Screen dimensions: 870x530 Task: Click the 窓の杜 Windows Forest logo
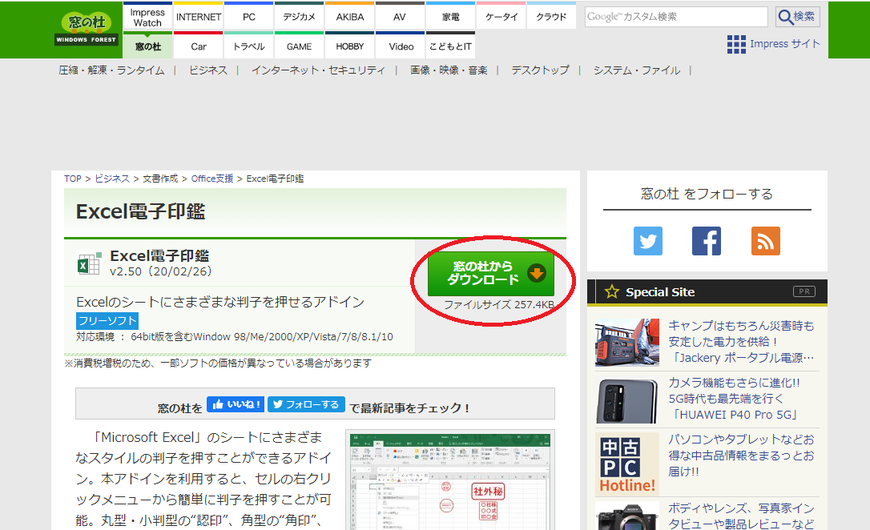click(86, 28)
